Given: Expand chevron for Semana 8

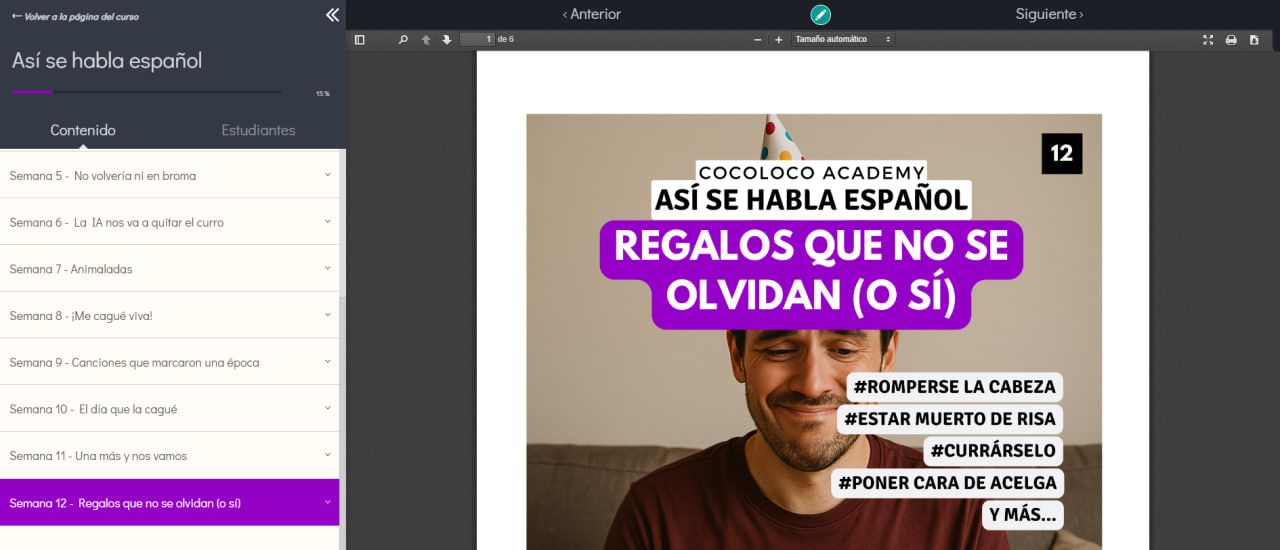Looking at the screenshot, I should coord(327,314).
